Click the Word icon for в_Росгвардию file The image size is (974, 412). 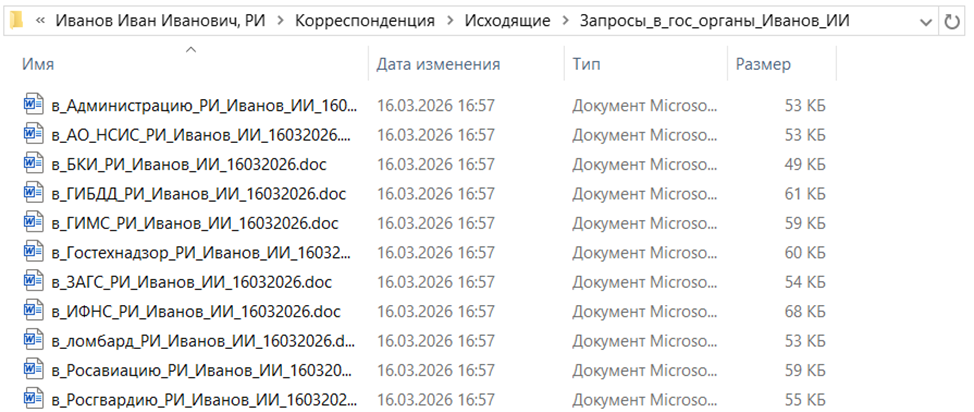click(29, 400)
